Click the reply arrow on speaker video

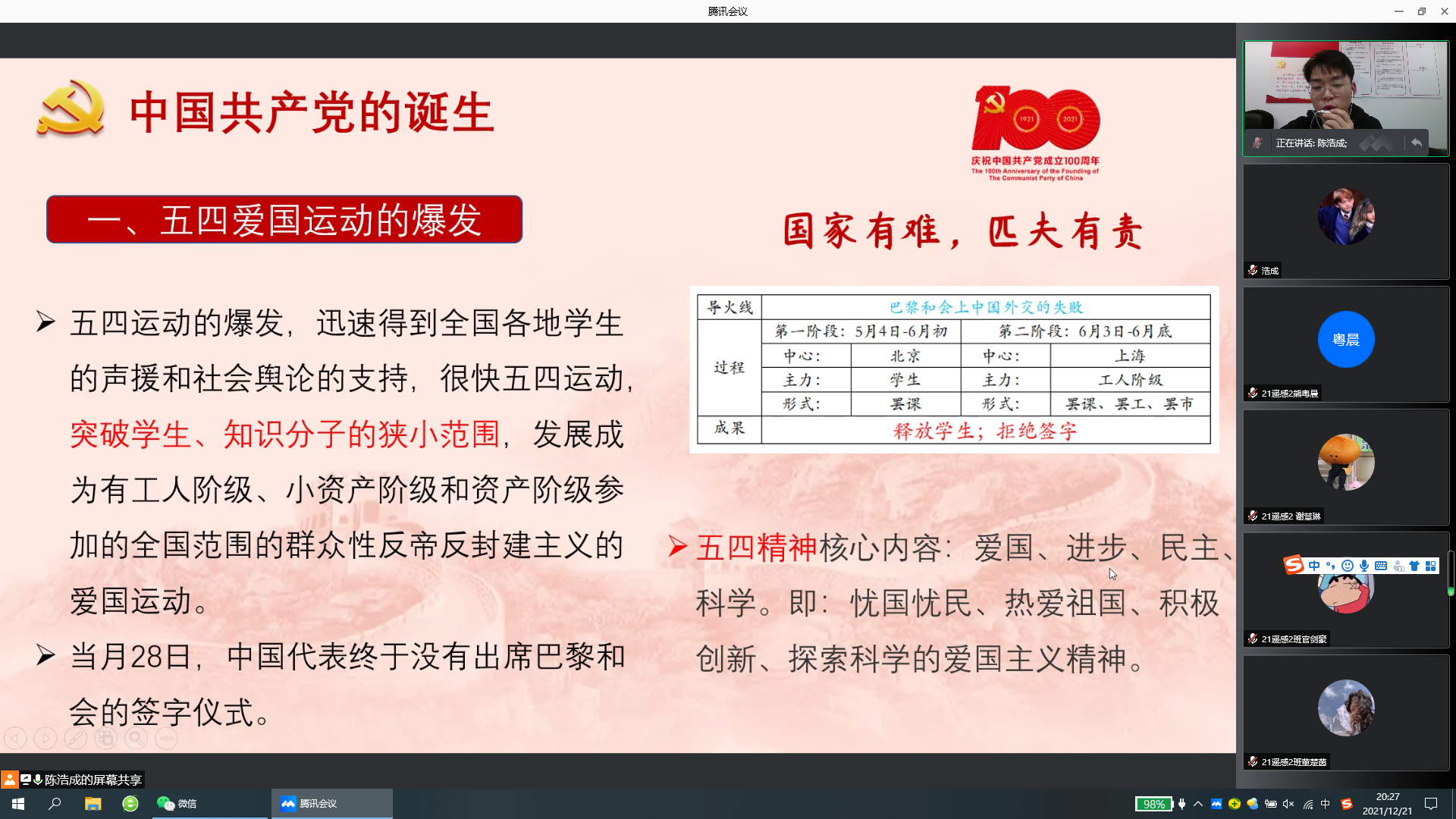1417,143
